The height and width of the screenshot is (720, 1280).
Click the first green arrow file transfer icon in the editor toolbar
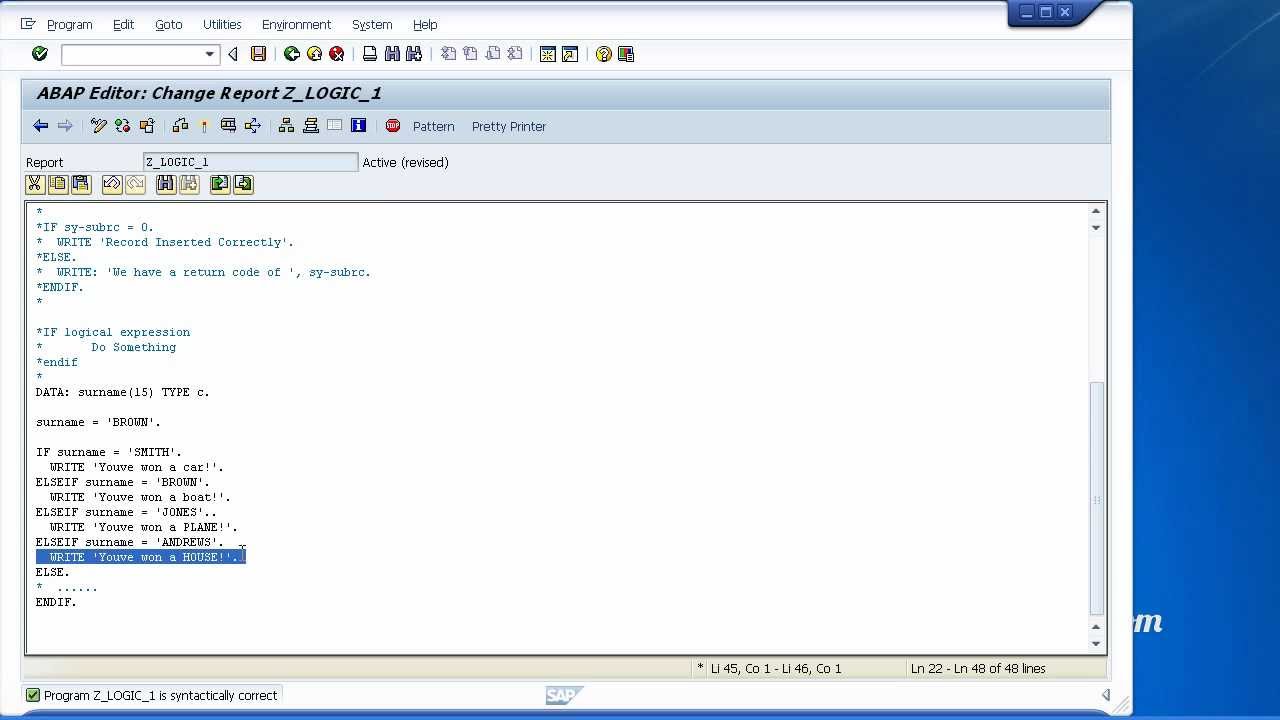pos(220,184)
